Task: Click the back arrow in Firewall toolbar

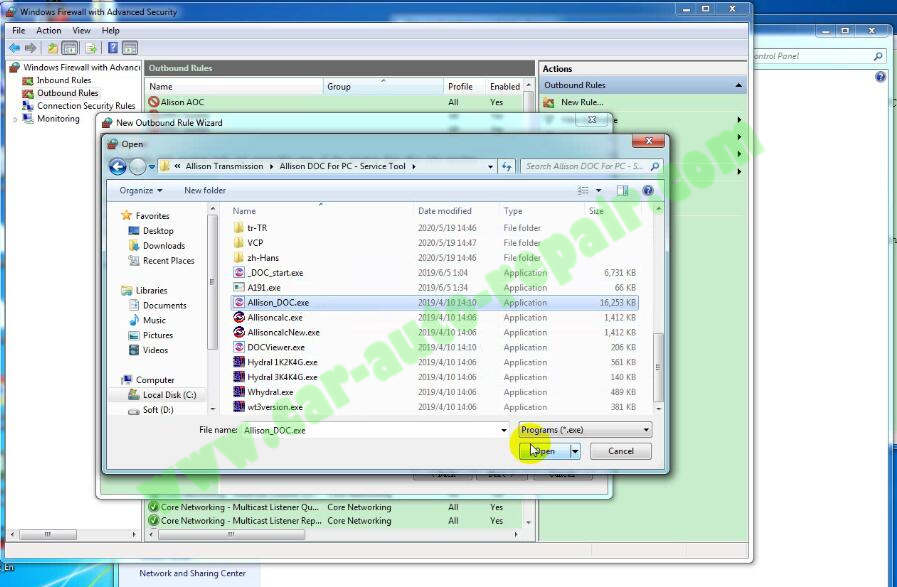Action: pos(14,48)
